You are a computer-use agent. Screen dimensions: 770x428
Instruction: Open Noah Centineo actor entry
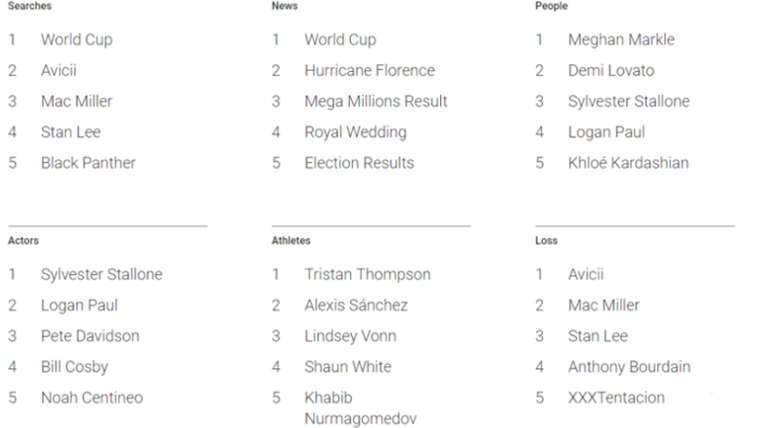[x=91, y=398]
